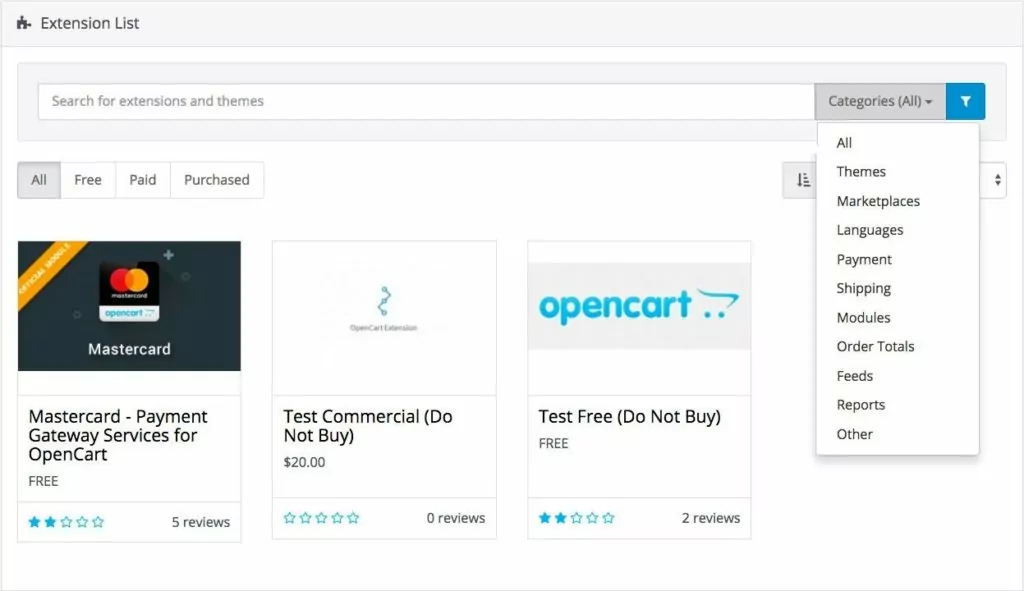
Task: Open the sort select arrows
Action: (997, 180)
